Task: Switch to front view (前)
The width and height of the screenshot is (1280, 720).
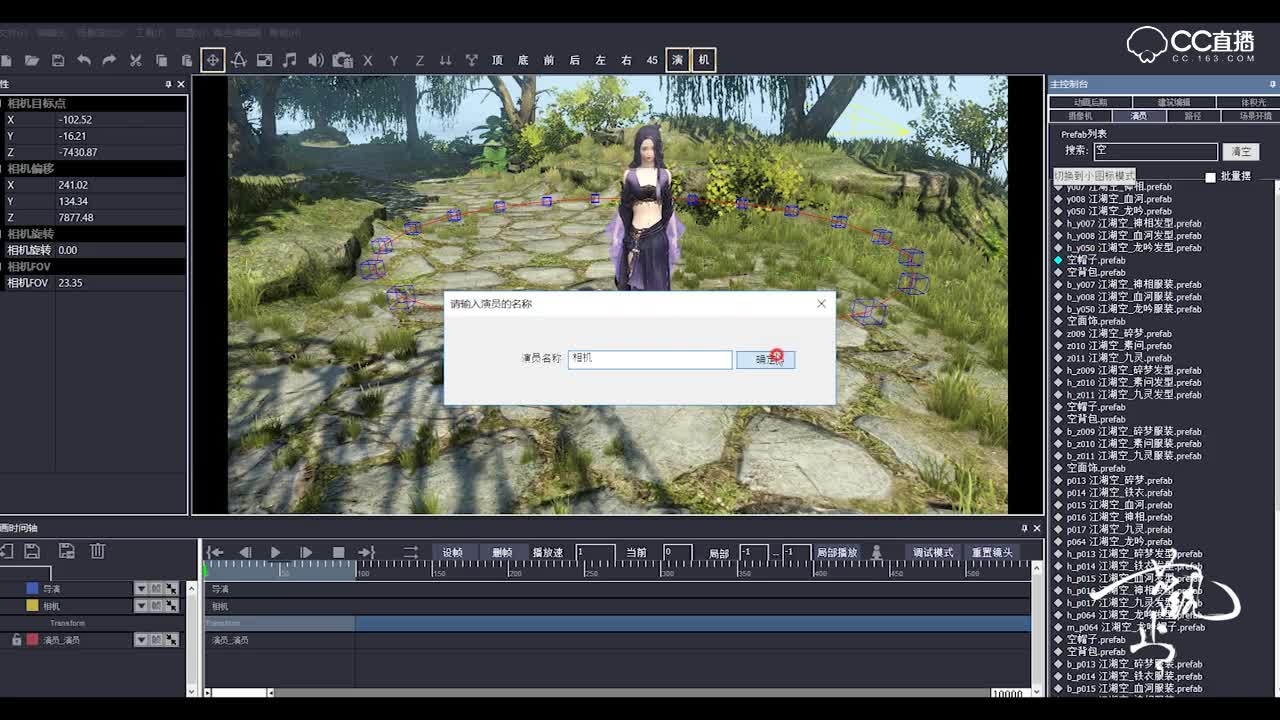Action: point(549,60)
